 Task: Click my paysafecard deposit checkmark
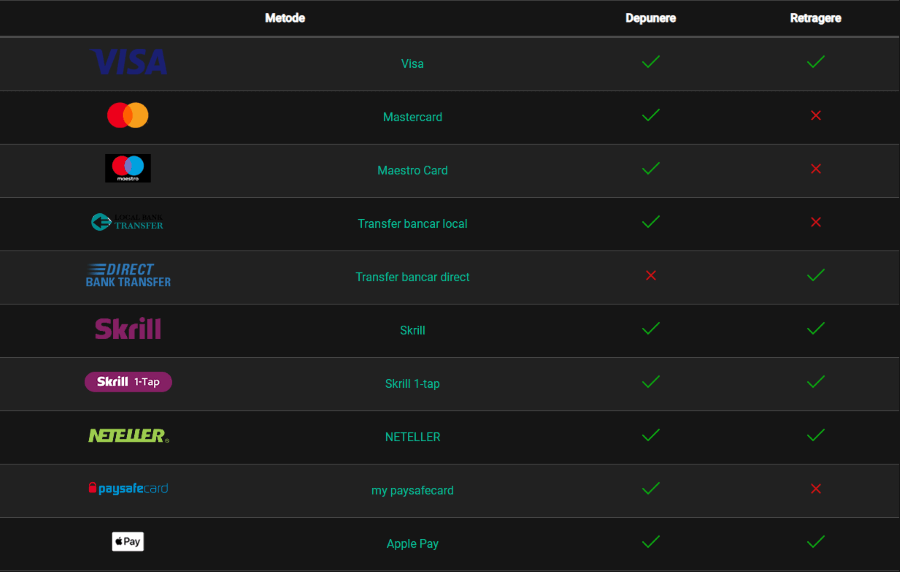click(651, 489)
